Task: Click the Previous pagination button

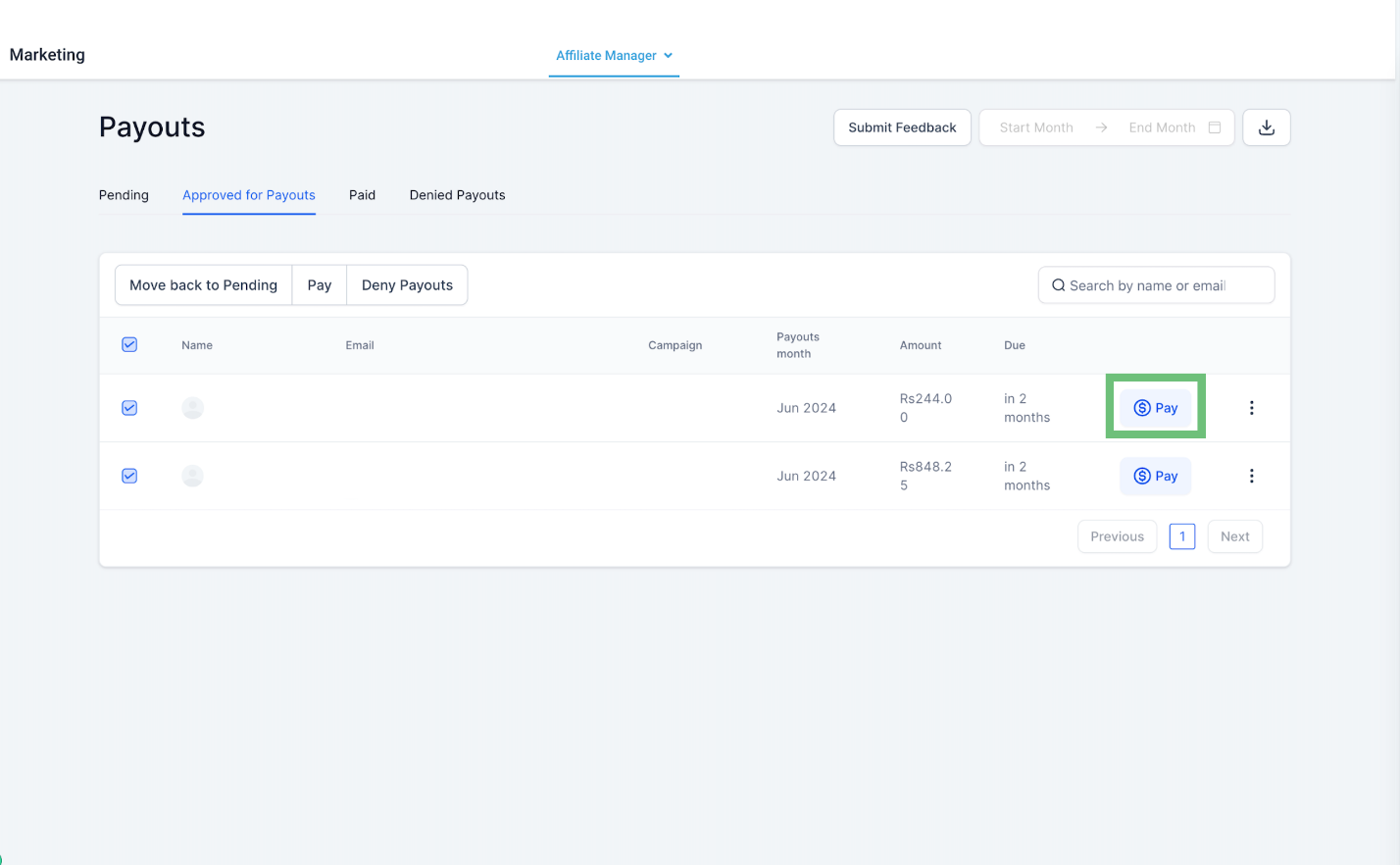Action: [x=1118, y=536]
